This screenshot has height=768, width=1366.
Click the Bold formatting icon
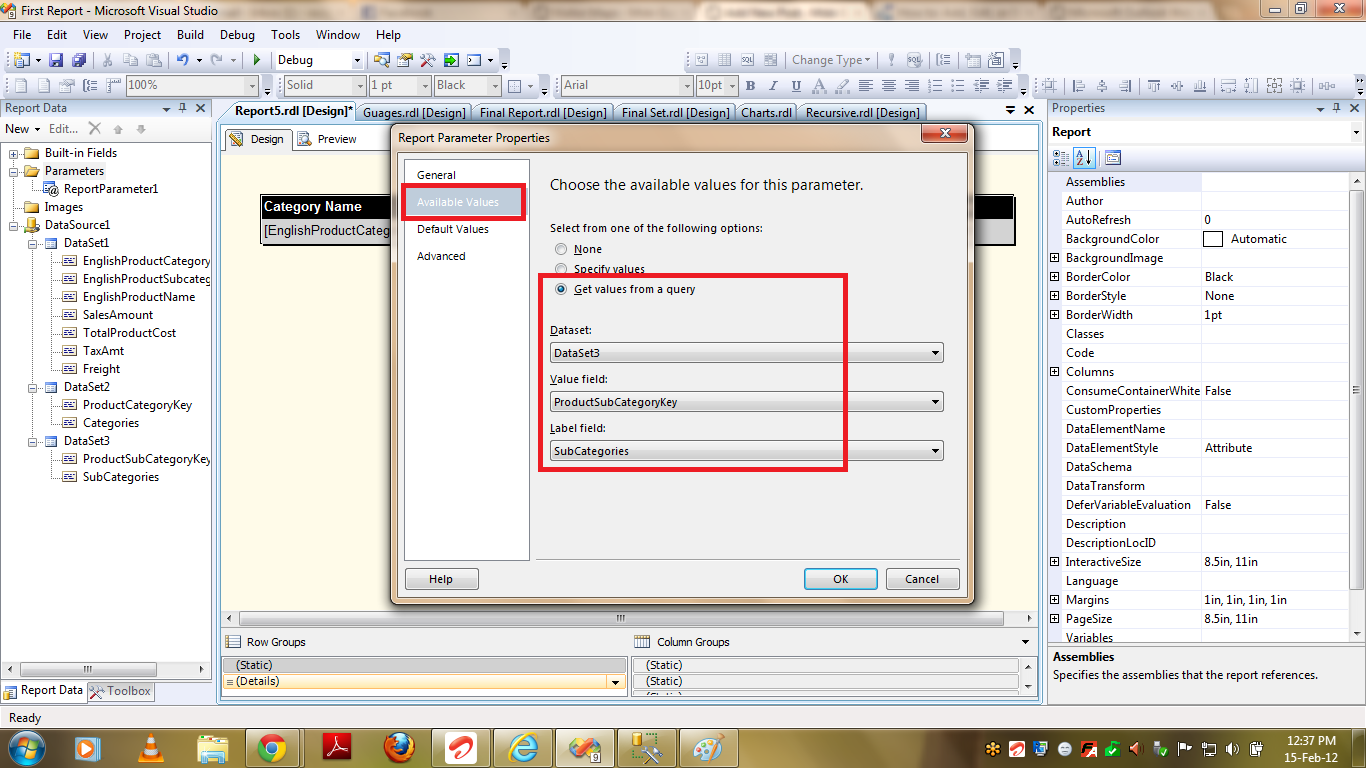point(750,86)
